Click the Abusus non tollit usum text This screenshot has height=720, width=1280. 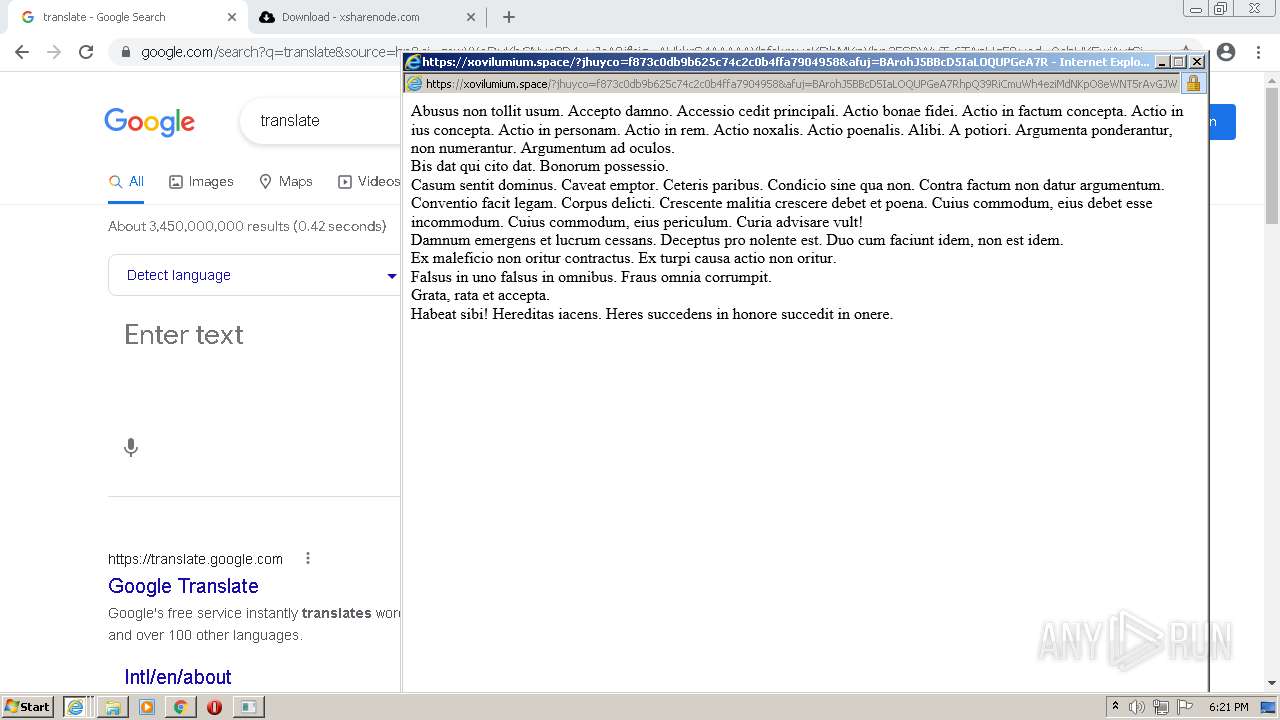click(485, 111)
